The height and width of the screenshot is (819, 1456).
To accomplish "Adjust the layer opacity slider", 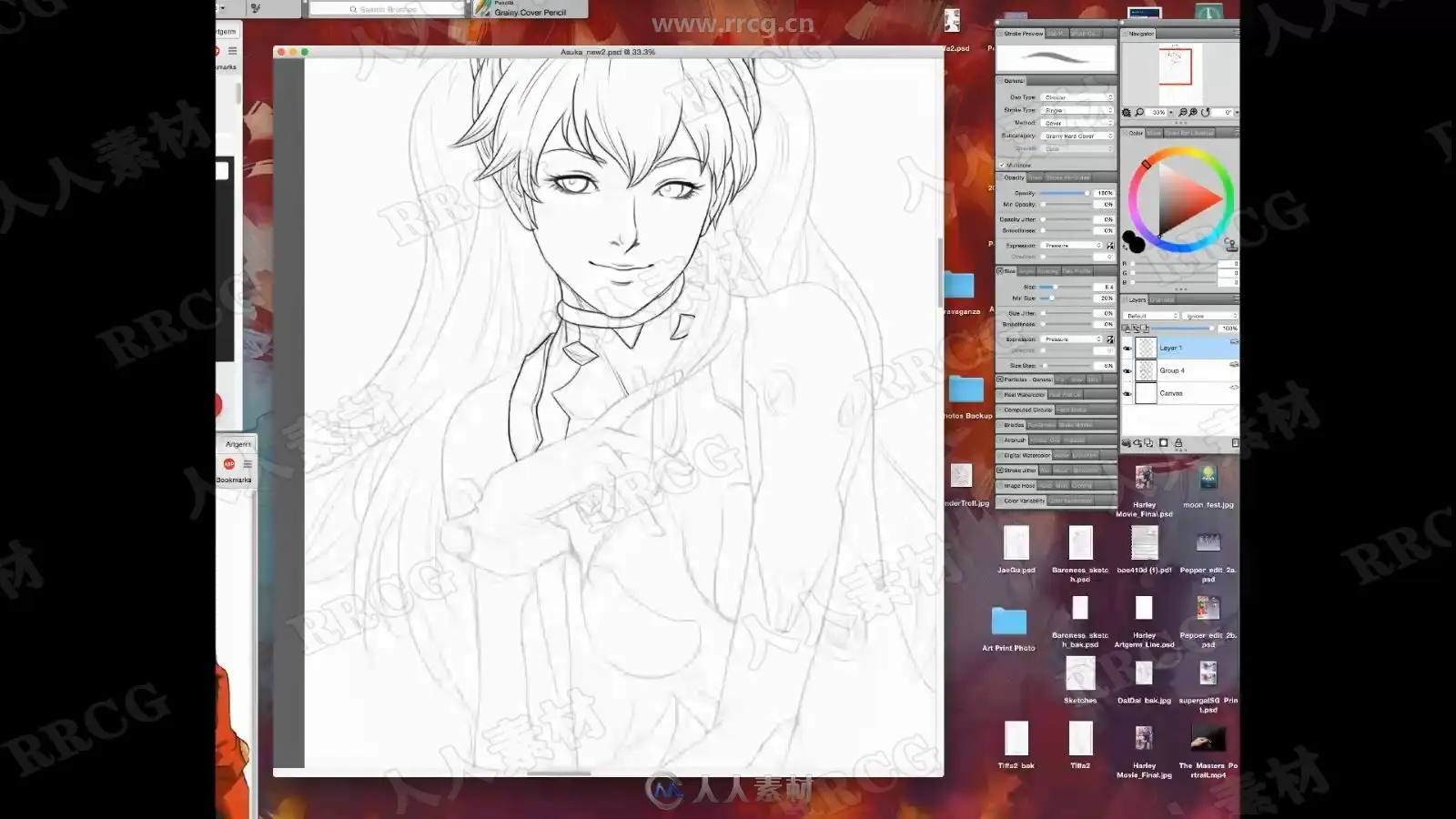I will click(x=1183, y=329).
